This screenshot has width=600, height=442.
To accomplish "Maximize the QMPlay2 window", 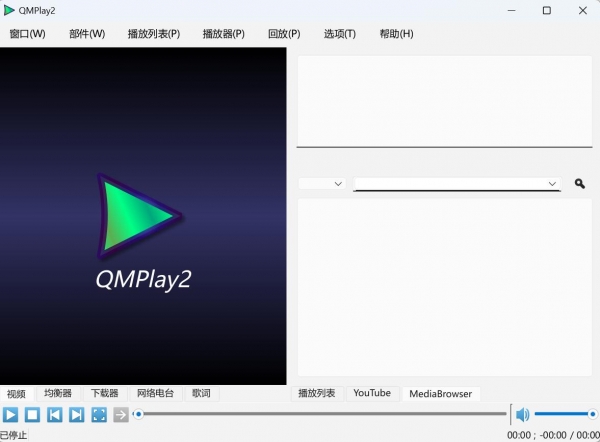I will pyautogui.click(x=547, y=11).
